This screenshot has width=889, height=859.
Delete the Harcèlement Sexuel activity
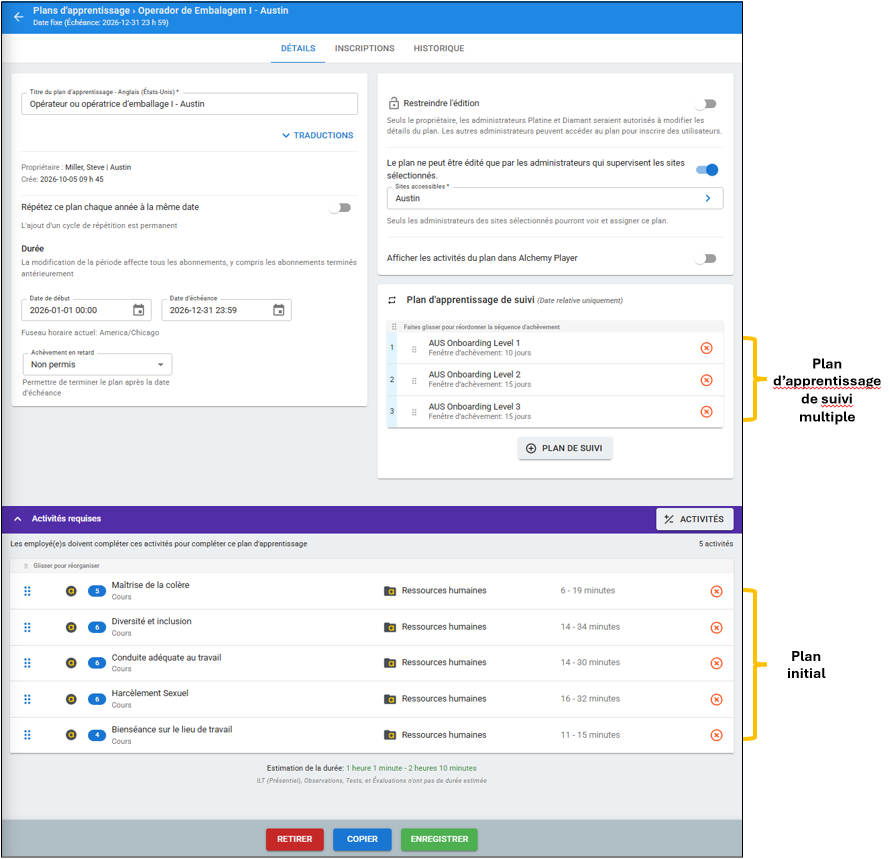pos(717,699)
